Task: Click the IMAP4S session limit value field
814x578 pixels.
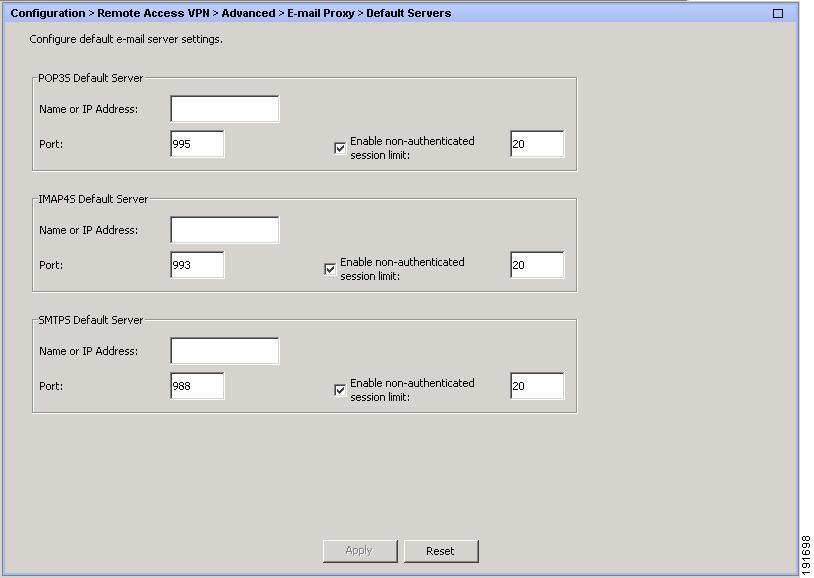Action: click(x=537, y=265)
